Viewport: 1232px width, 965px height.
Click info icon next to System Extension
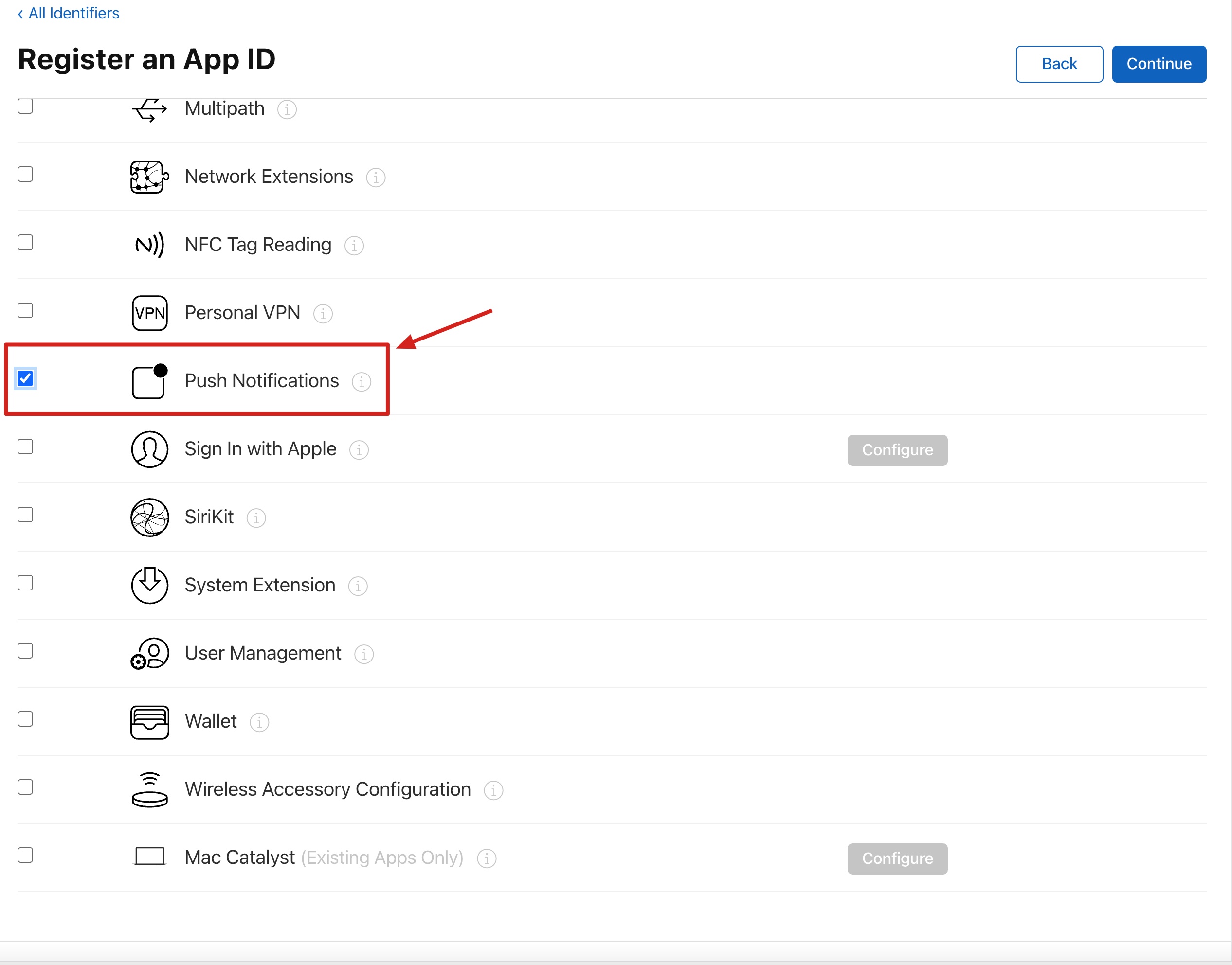357,586
